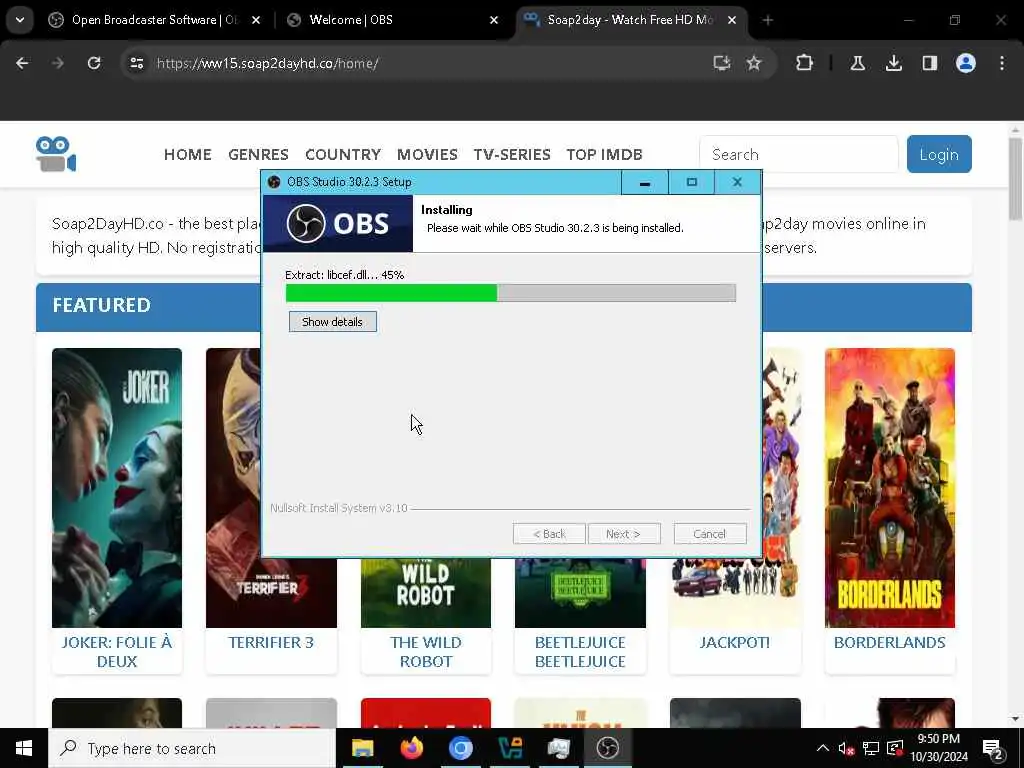Open Firefox from the taskbar
Image resolution: width=1024 pixels, height=768 pixels.
411,748
